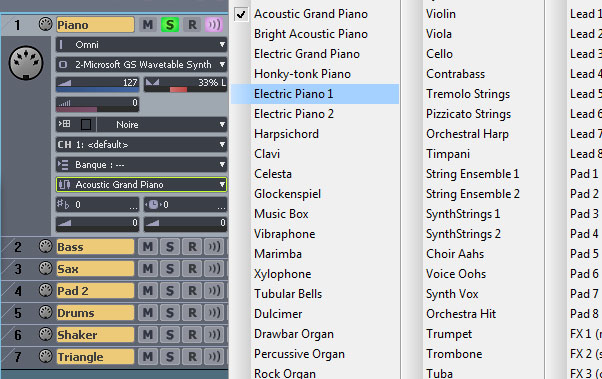Arm the Bass track for recording
This screenshot has height=379, width=602.
[192, 247]
